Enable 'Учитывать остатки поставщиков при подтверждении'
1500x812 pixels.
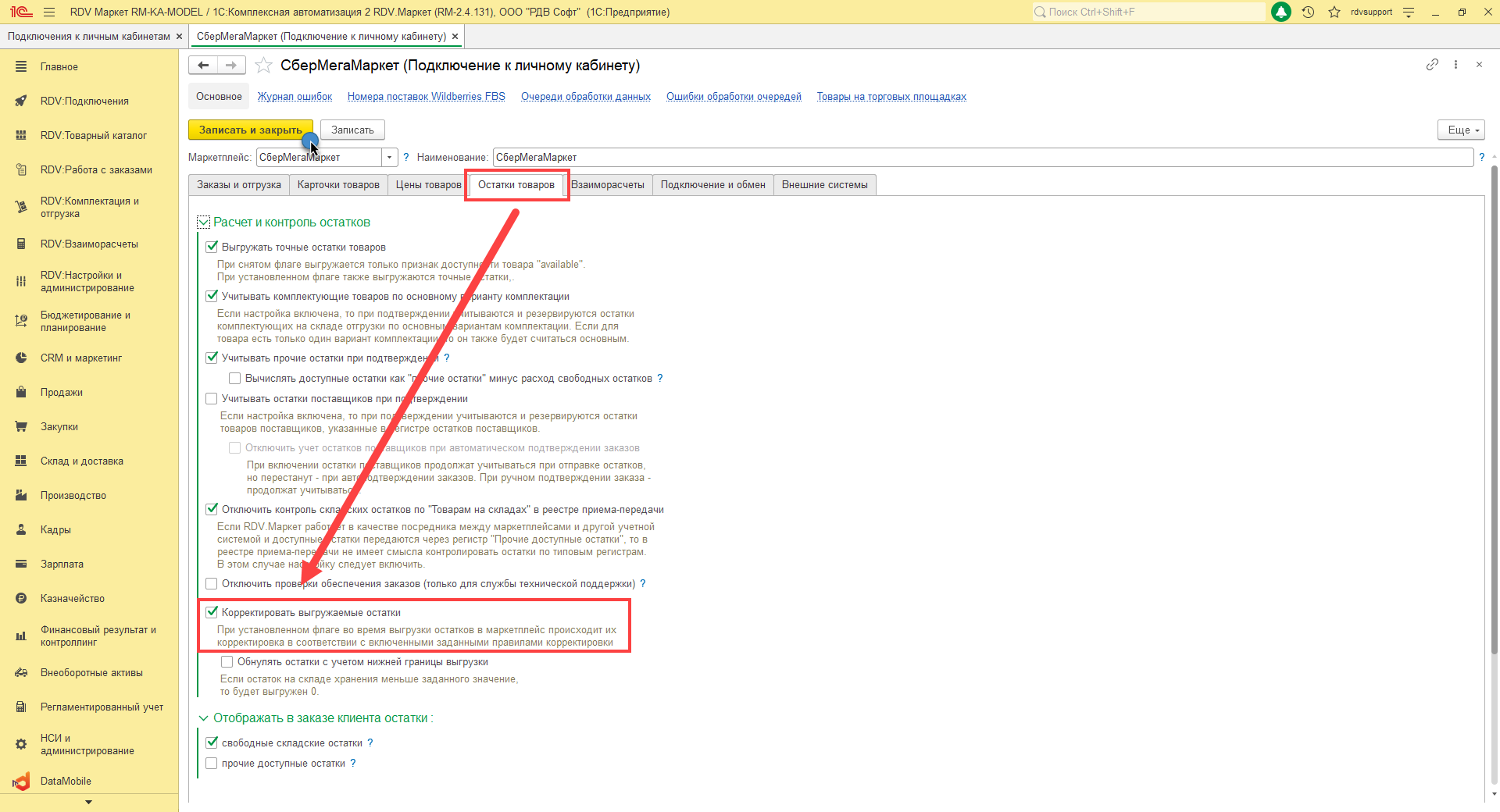(x=212, y=399)
